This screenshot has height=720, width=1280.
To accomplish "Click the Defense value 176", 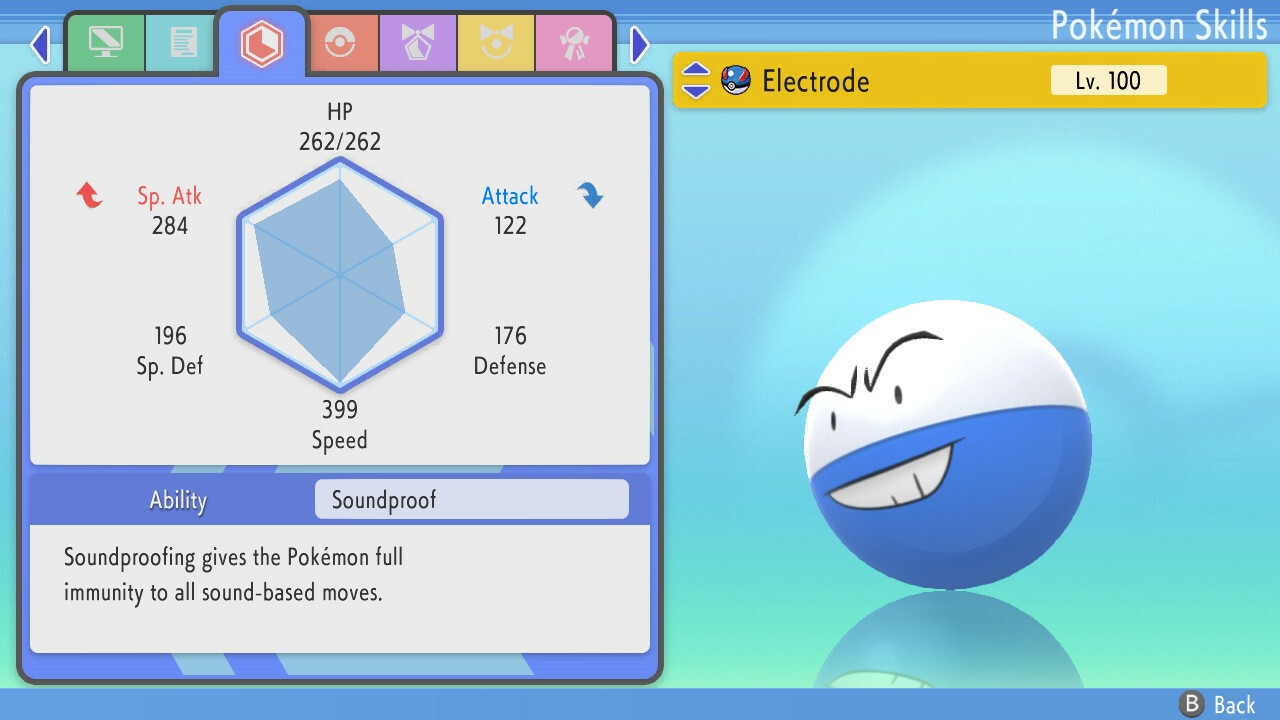I will [510, 336].
